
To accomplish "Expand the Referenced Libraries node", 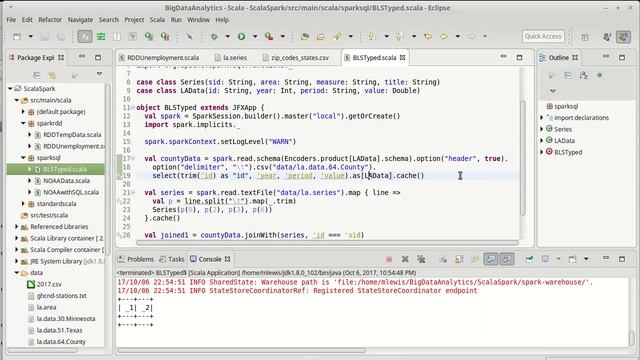I will 17,227.
